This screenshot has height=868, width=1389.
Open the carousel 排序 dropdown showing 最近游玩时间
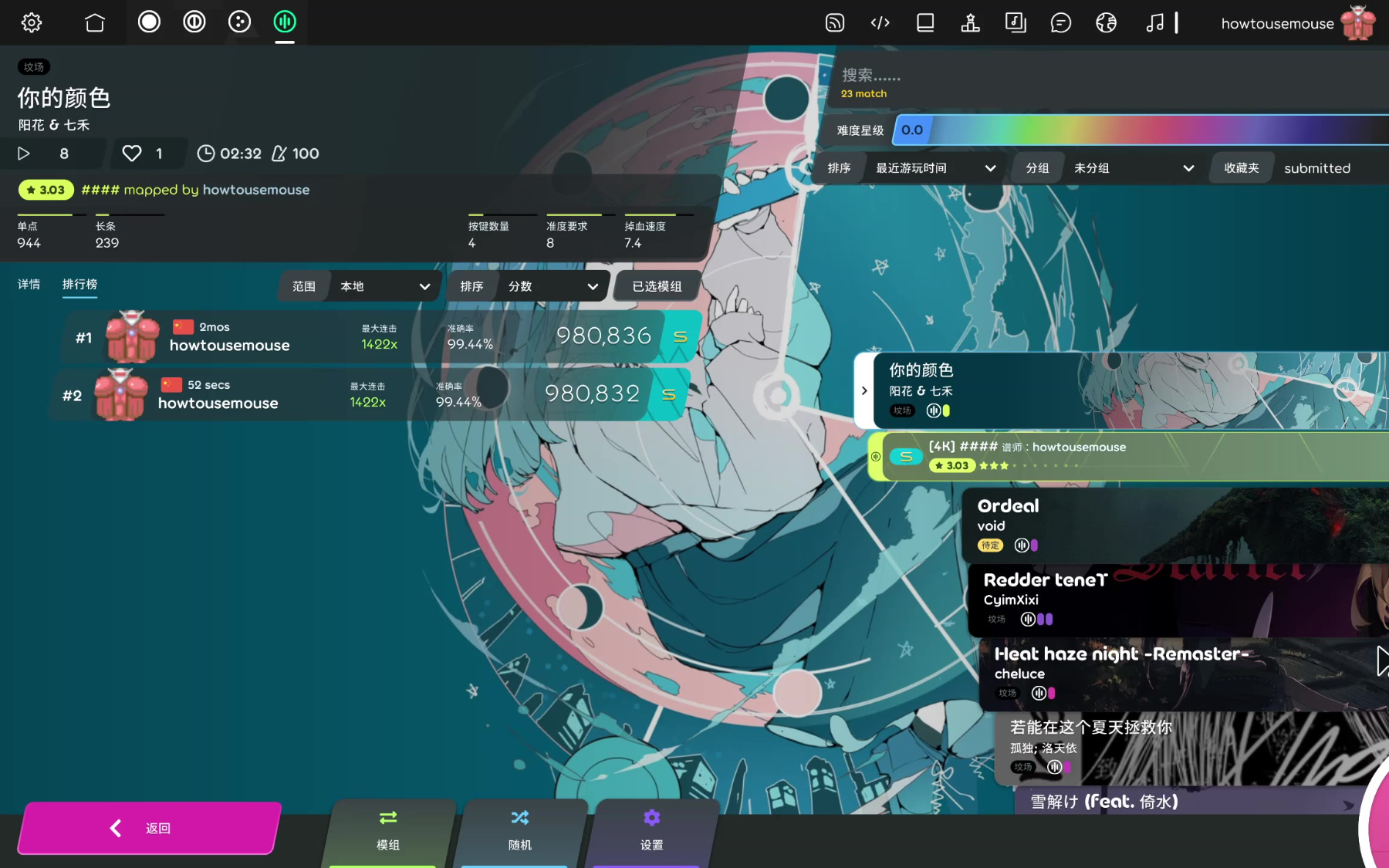click(x=911, y=168)
